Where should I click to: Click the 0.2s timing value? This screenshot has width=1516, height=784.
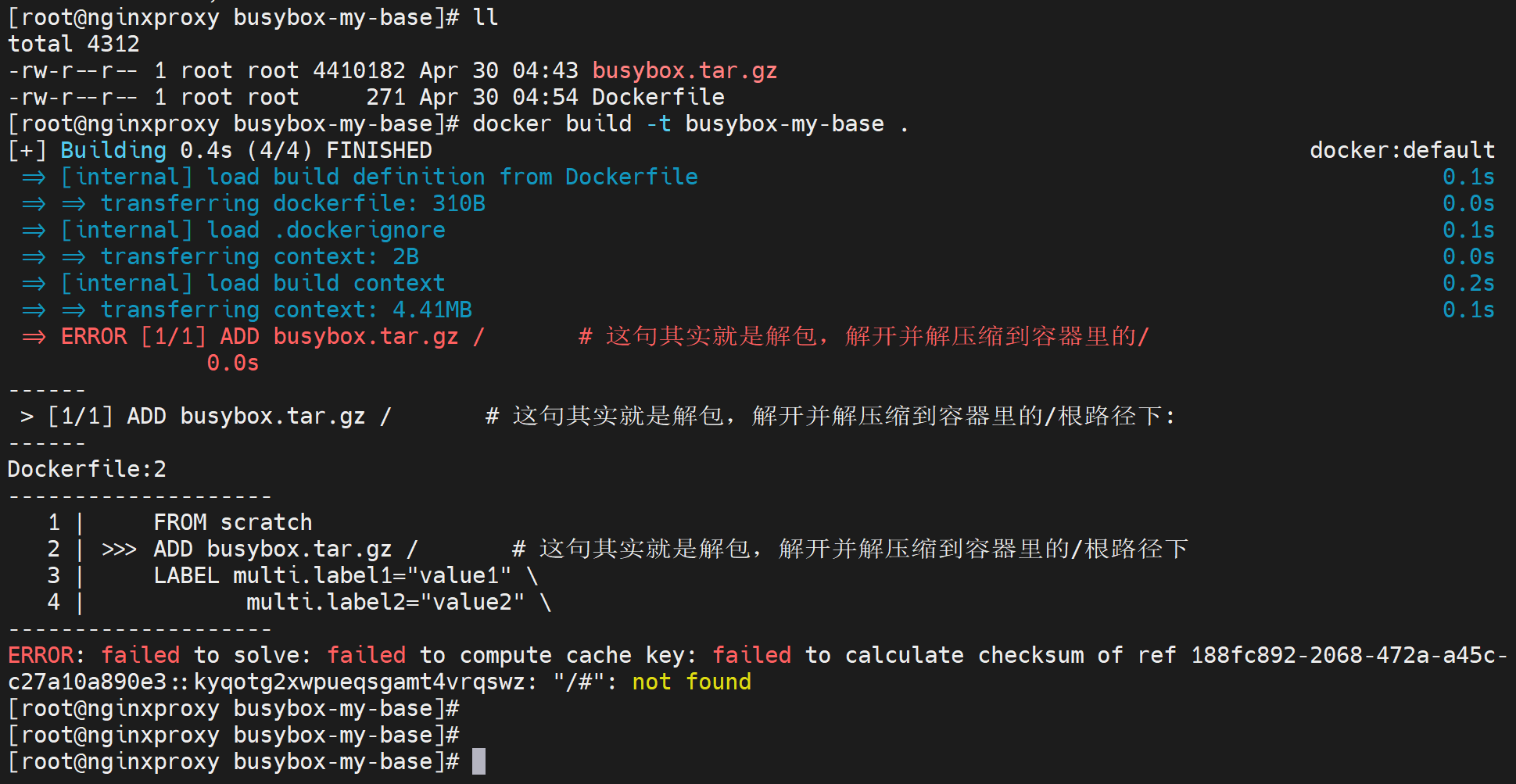click(1468, 283)
